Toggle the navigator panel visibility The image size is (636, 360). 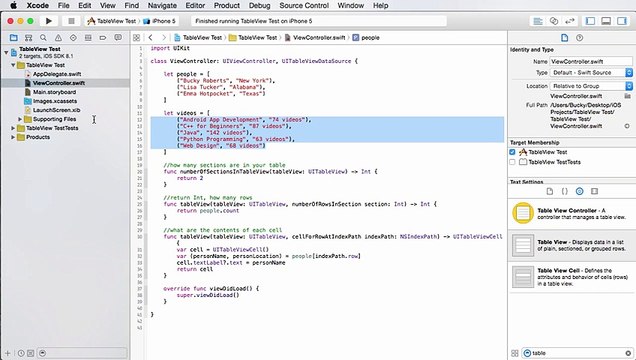[x=591, y=21]
